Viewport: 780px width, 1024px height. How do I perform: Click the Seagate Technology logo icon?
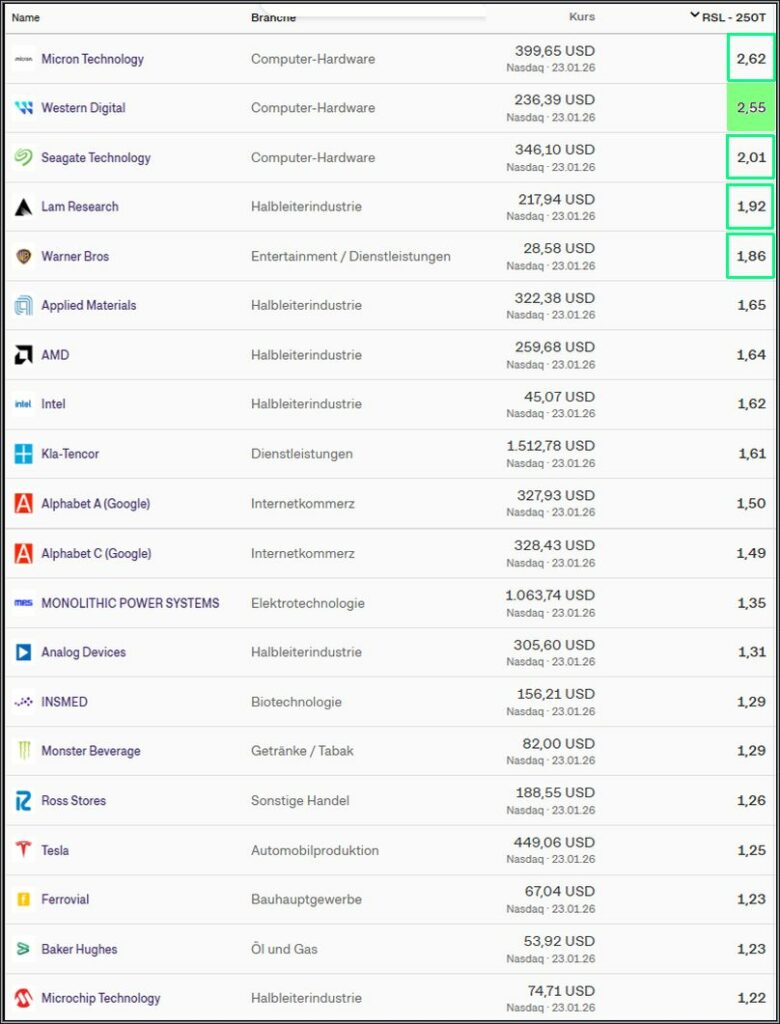[x=23, y=158]
